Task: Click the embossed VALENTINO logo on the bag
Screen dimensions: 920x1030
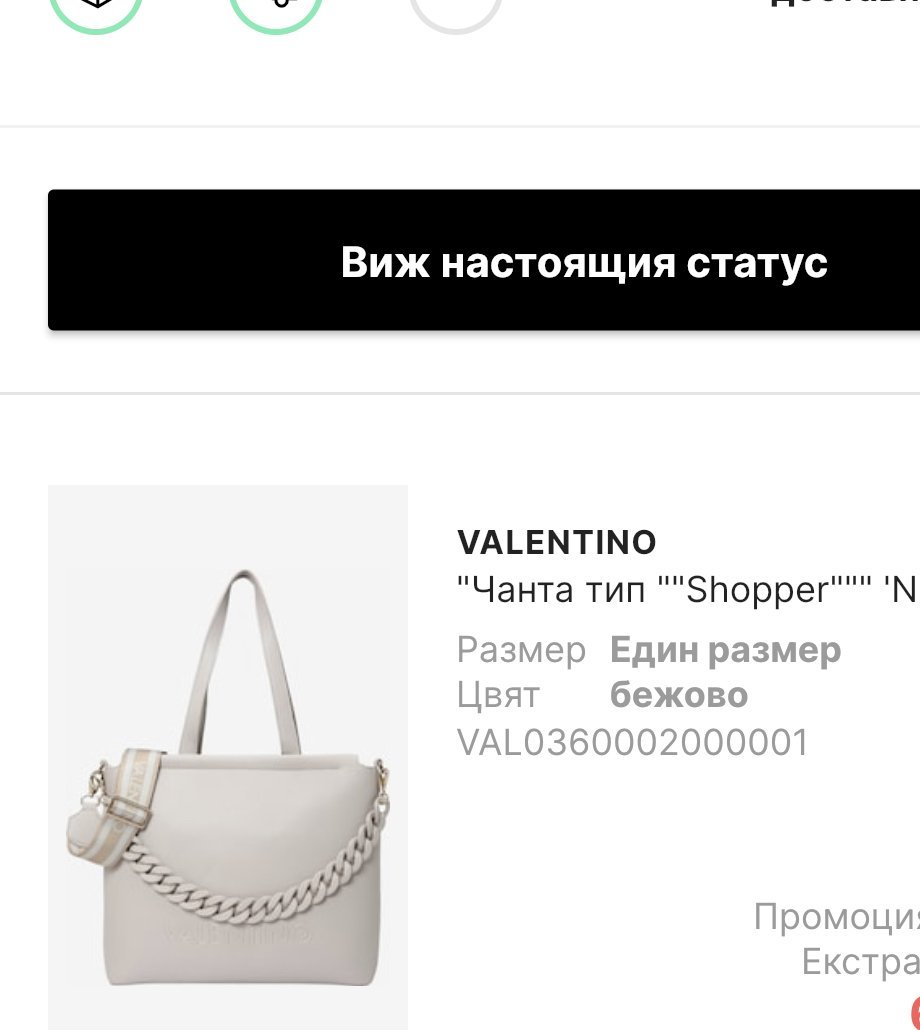Action: (236, 933)
